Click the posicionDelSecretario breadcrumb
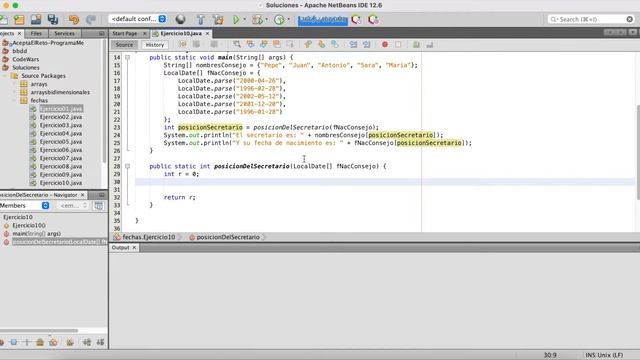640x360 pixels. pyautogui.click(x=228, y=237)
